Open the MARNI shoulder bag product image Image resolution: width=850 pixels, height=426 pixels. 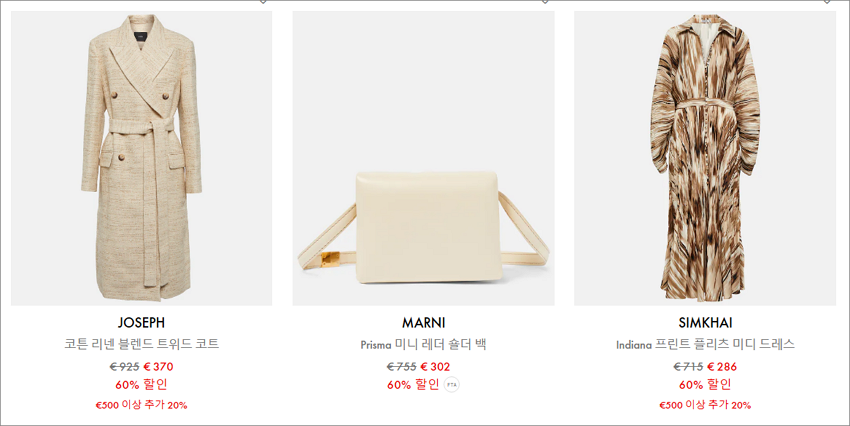coord(423,158)
